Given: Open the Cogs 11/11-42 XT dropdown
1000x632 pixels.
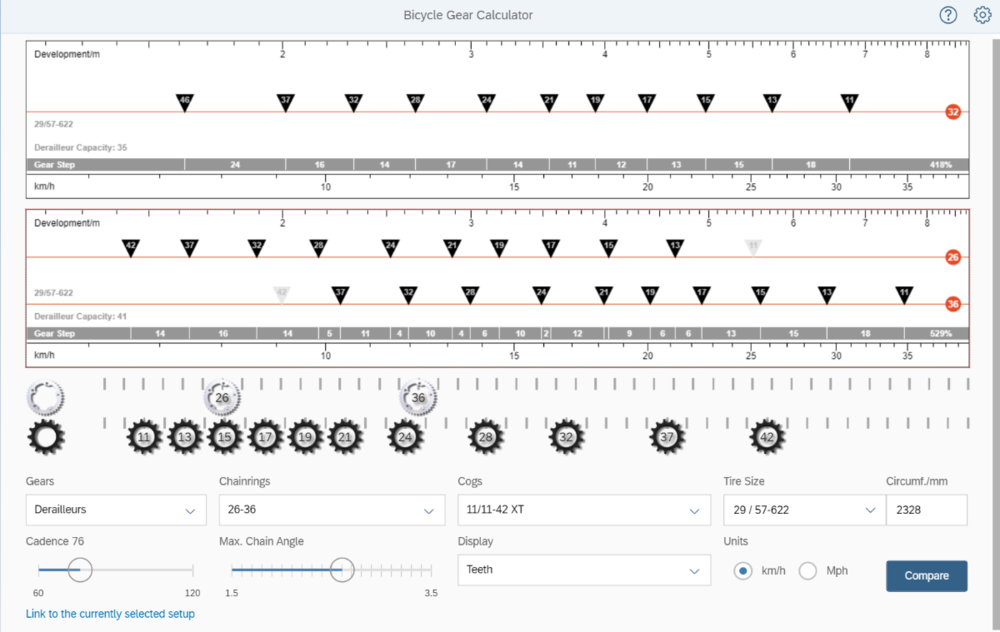Looking at the screenshot, I should click(x=584, y=510).
